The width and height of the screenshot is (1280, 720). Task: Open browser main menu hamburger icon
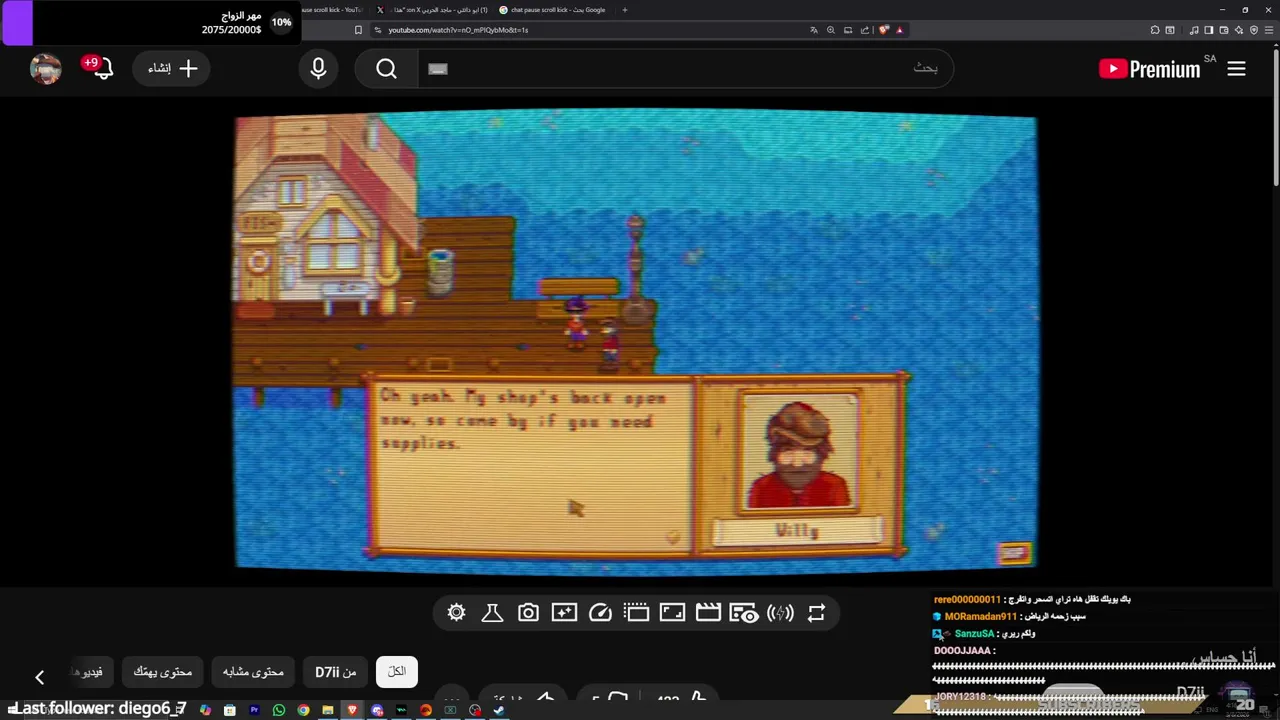[1268, 30]
